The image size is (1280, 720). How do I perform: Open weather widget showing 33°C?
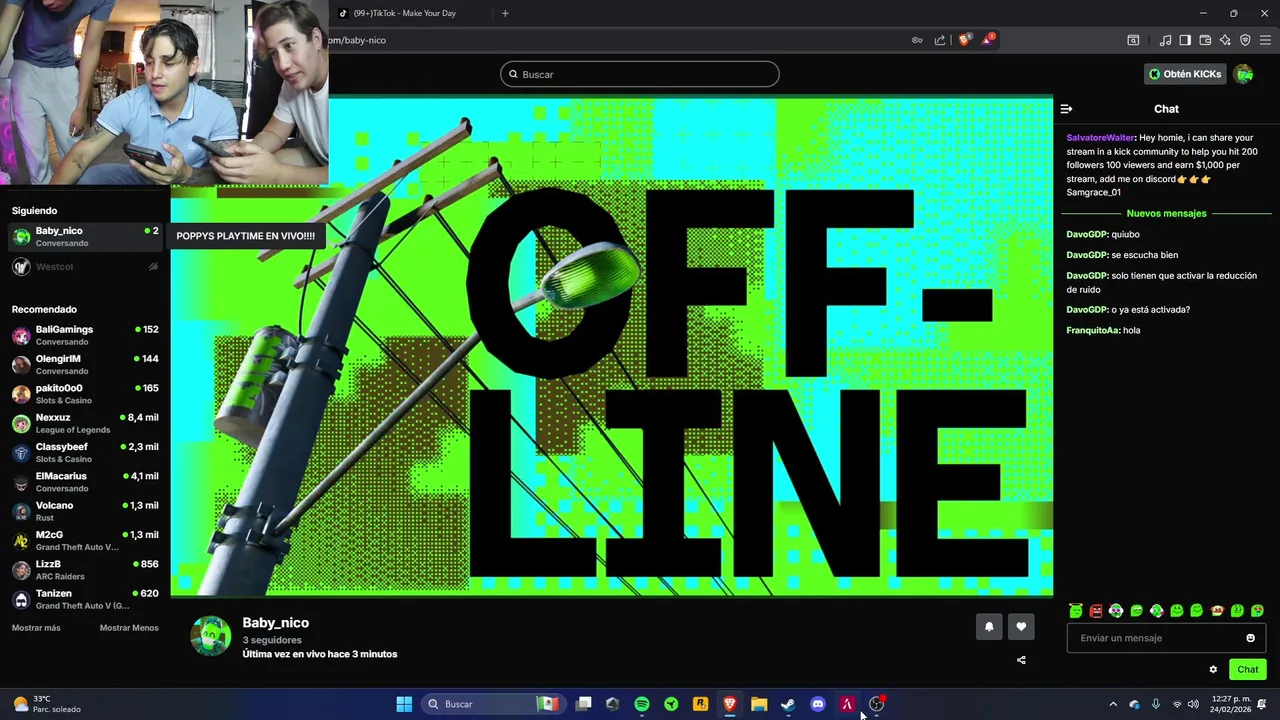click(x=45, y=704)
